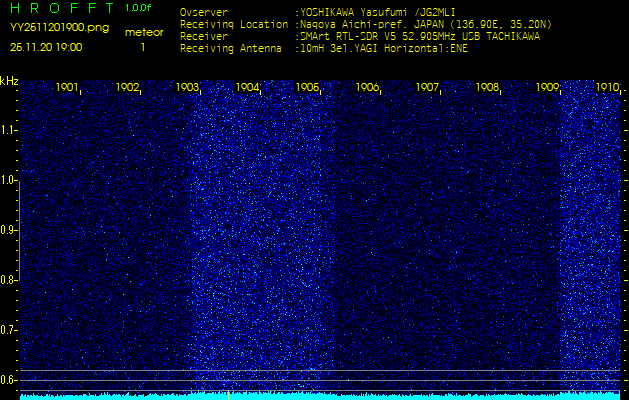
Task: Click time marker 1902
Action: [127, 87]
